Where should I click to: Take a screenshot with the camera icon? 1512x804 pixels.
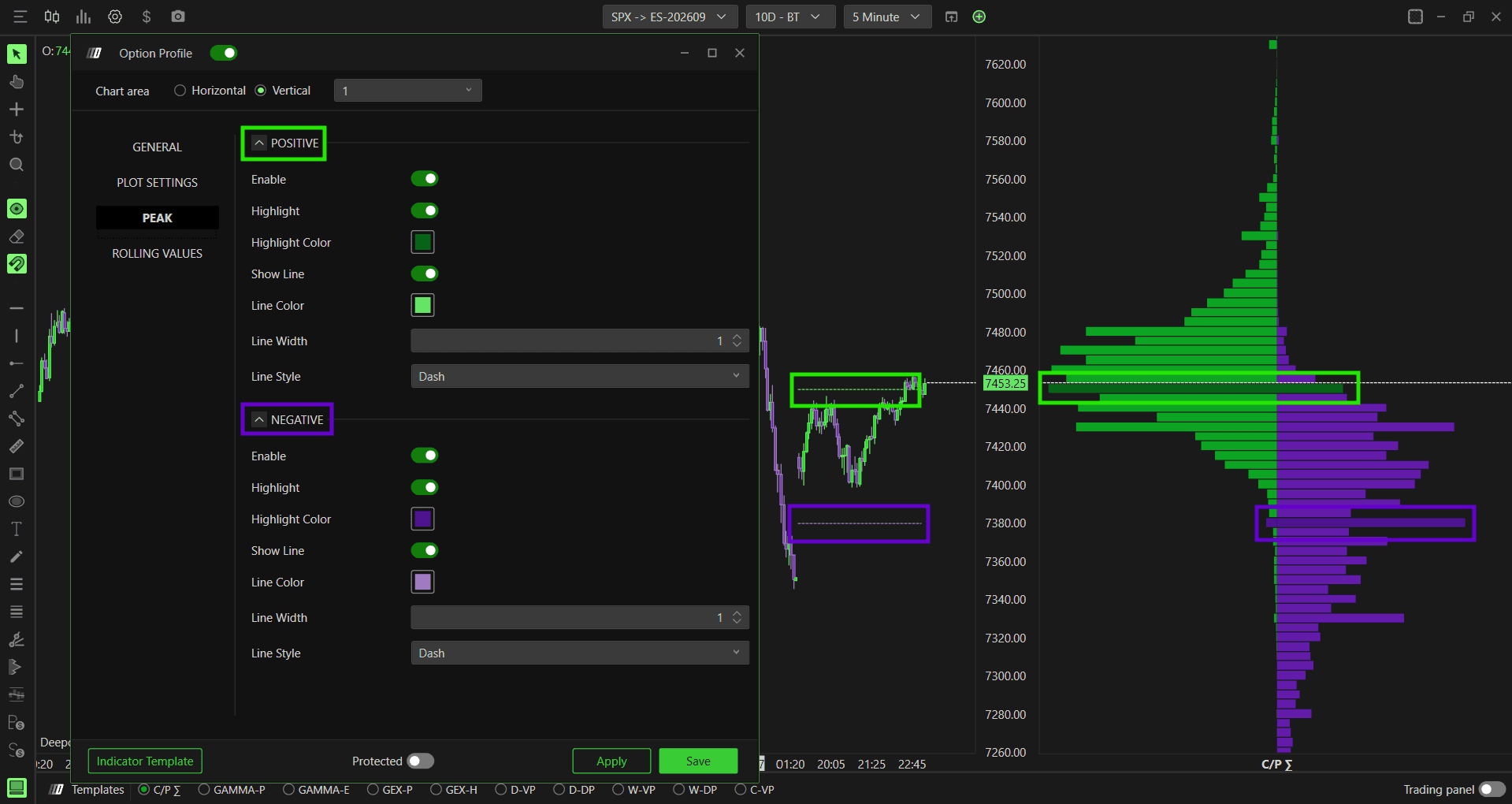click(x=178, y=17)
